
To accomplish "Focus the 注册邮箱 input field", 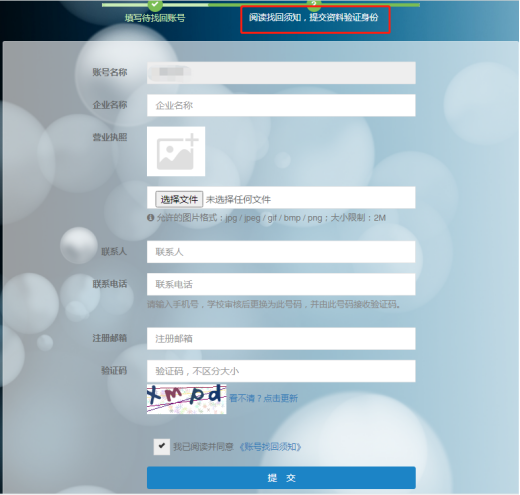I will pos(281,339).
